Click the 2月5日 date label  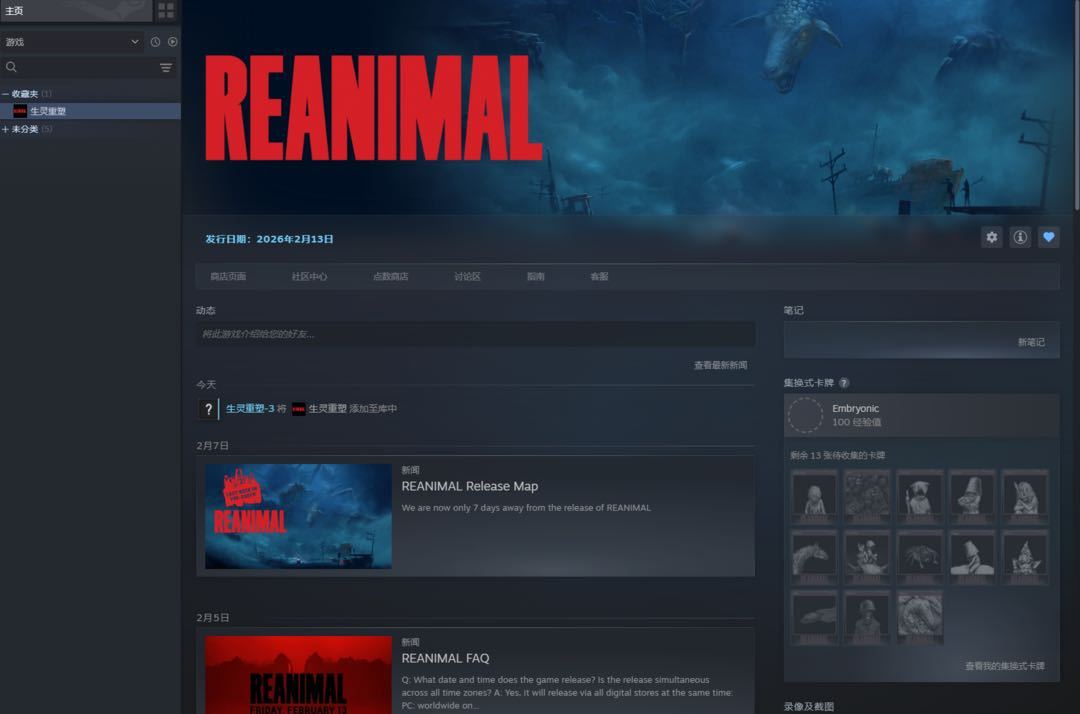(212, 618)
